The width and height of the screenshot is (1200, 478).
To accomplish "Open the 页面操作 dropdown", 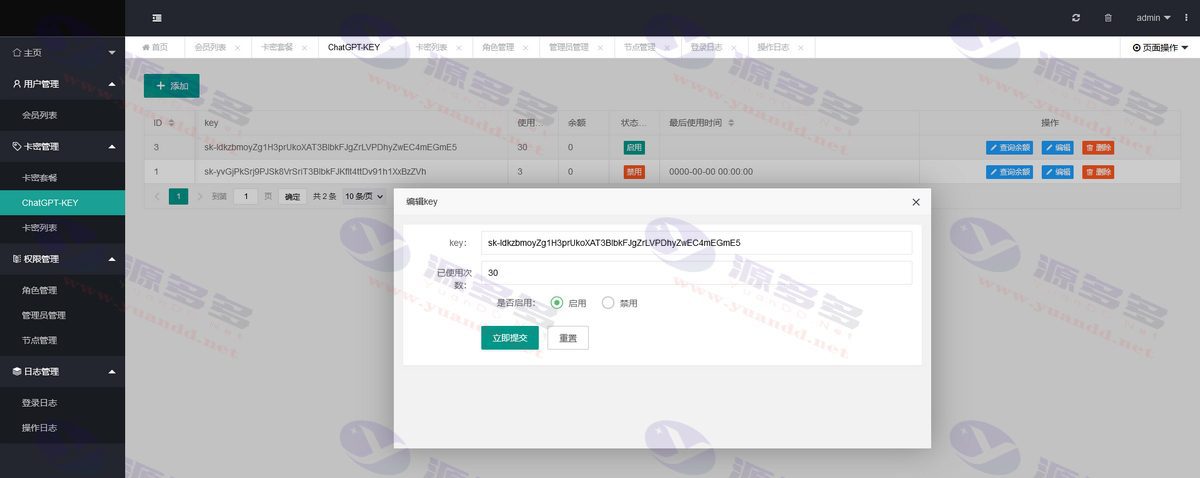I will 1160,48.
